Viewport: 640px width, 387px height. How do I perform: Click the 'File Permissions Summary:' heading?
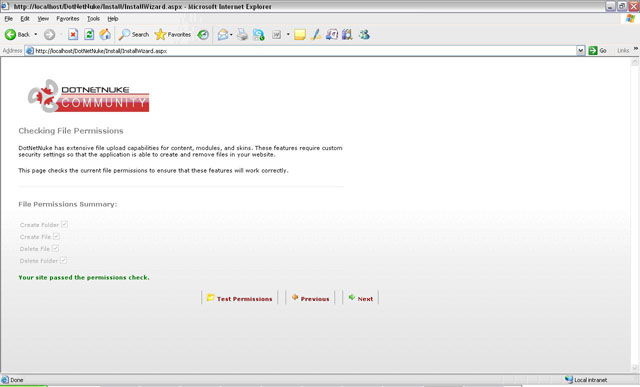point(67,204)
